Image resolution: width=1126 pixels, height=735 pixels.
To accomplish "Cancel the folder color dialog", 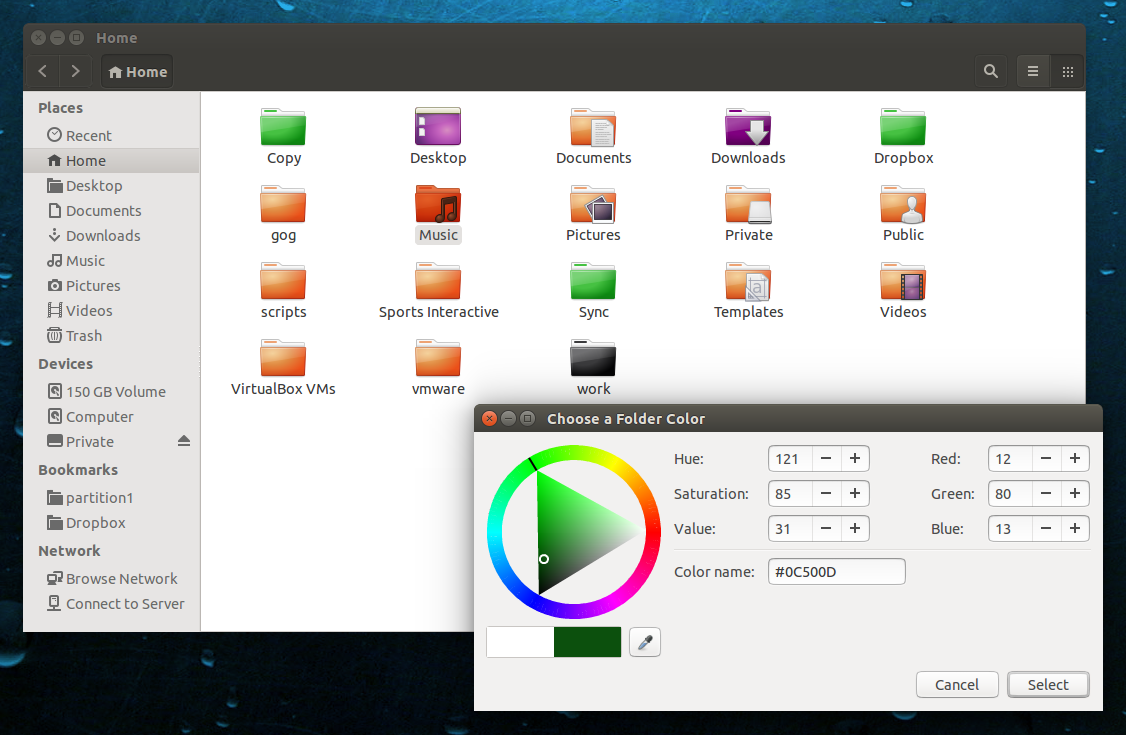I will (956, 684).
